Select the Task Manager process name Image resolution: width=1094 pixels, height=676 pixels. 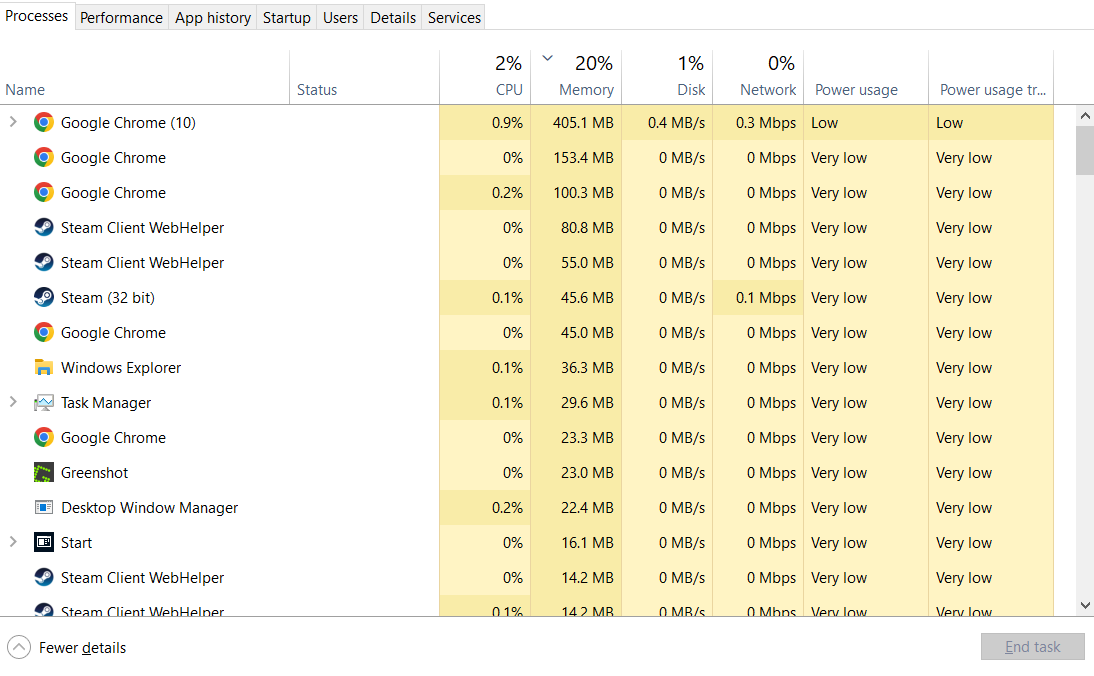[106, 403]
